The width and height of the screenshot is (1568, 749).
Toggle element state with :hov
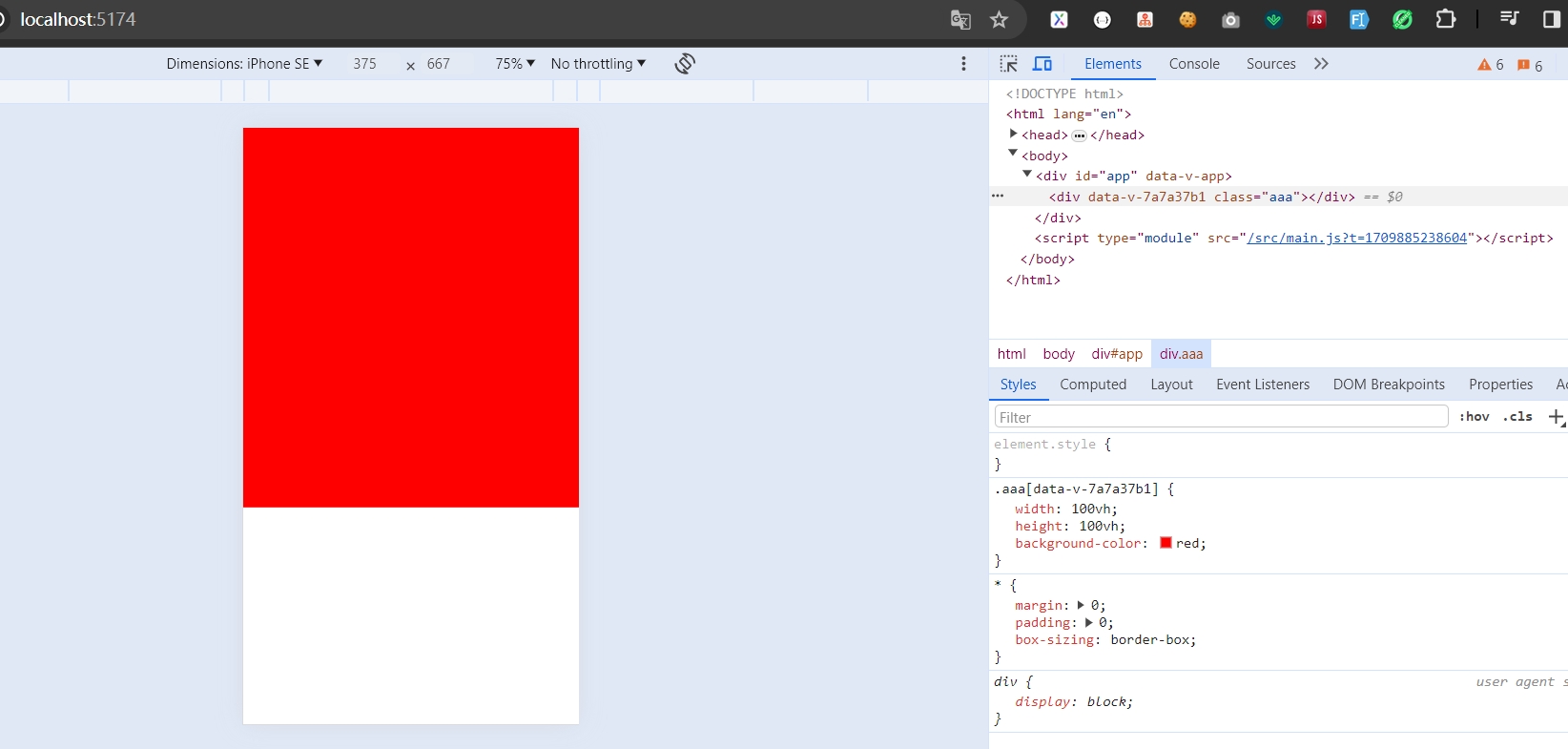point(1475,417)
